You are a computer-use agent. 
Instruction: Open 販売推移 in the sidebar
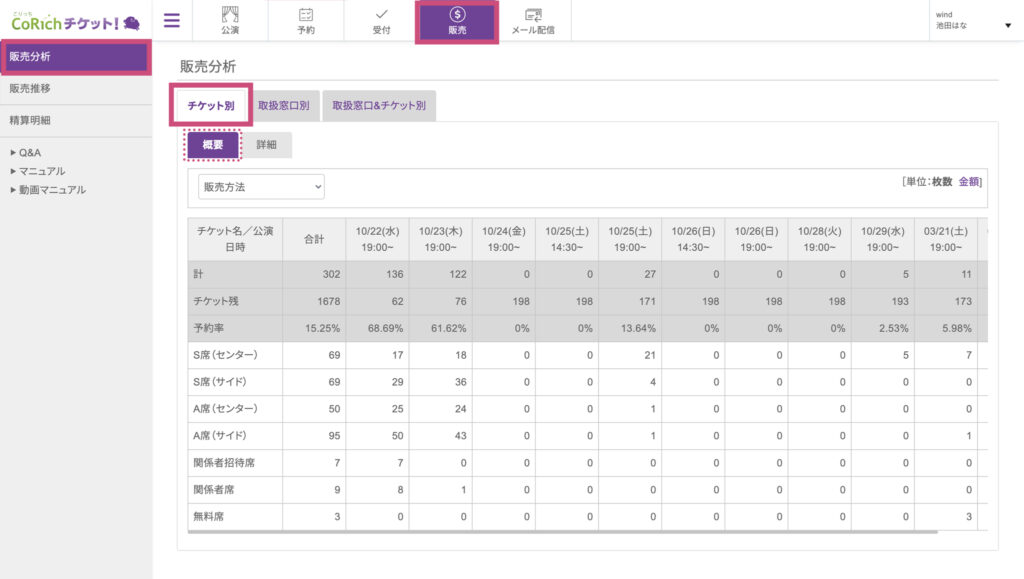click(30, 89)
